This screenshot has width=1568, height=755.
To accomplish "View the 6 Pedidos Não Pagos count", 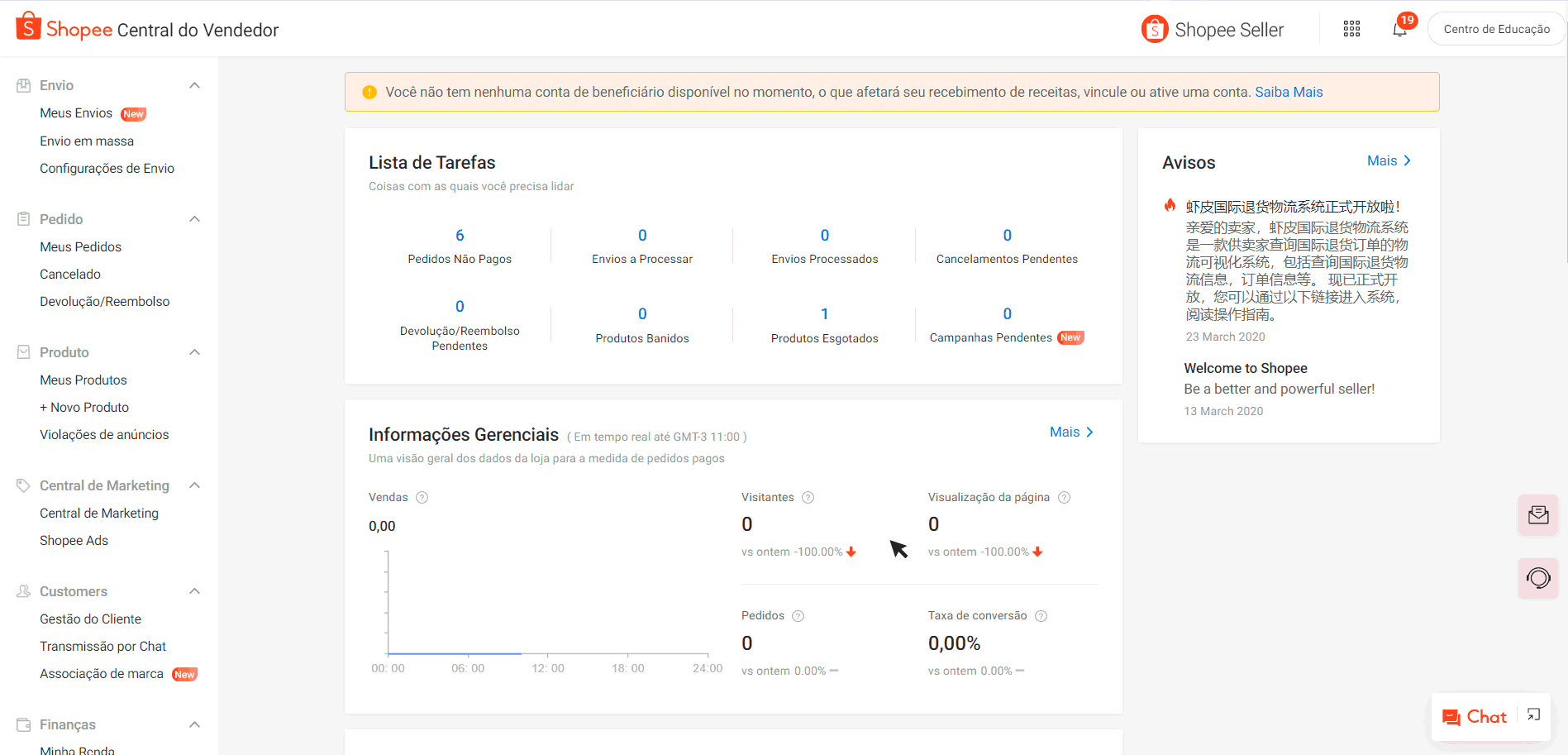I will coord(460,235).
